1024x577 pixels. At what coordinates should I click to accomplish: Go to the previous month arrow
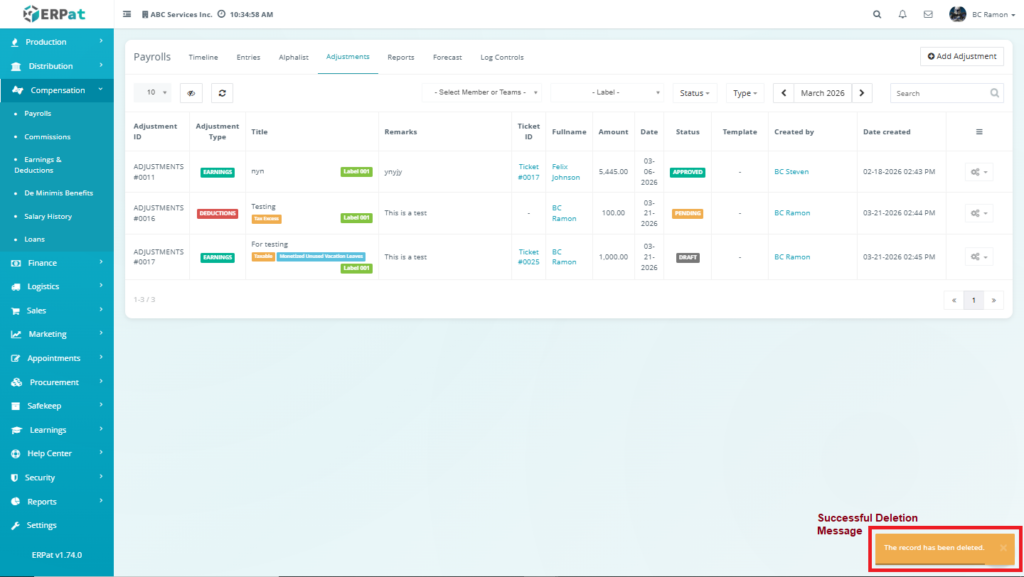coord(783,93)
